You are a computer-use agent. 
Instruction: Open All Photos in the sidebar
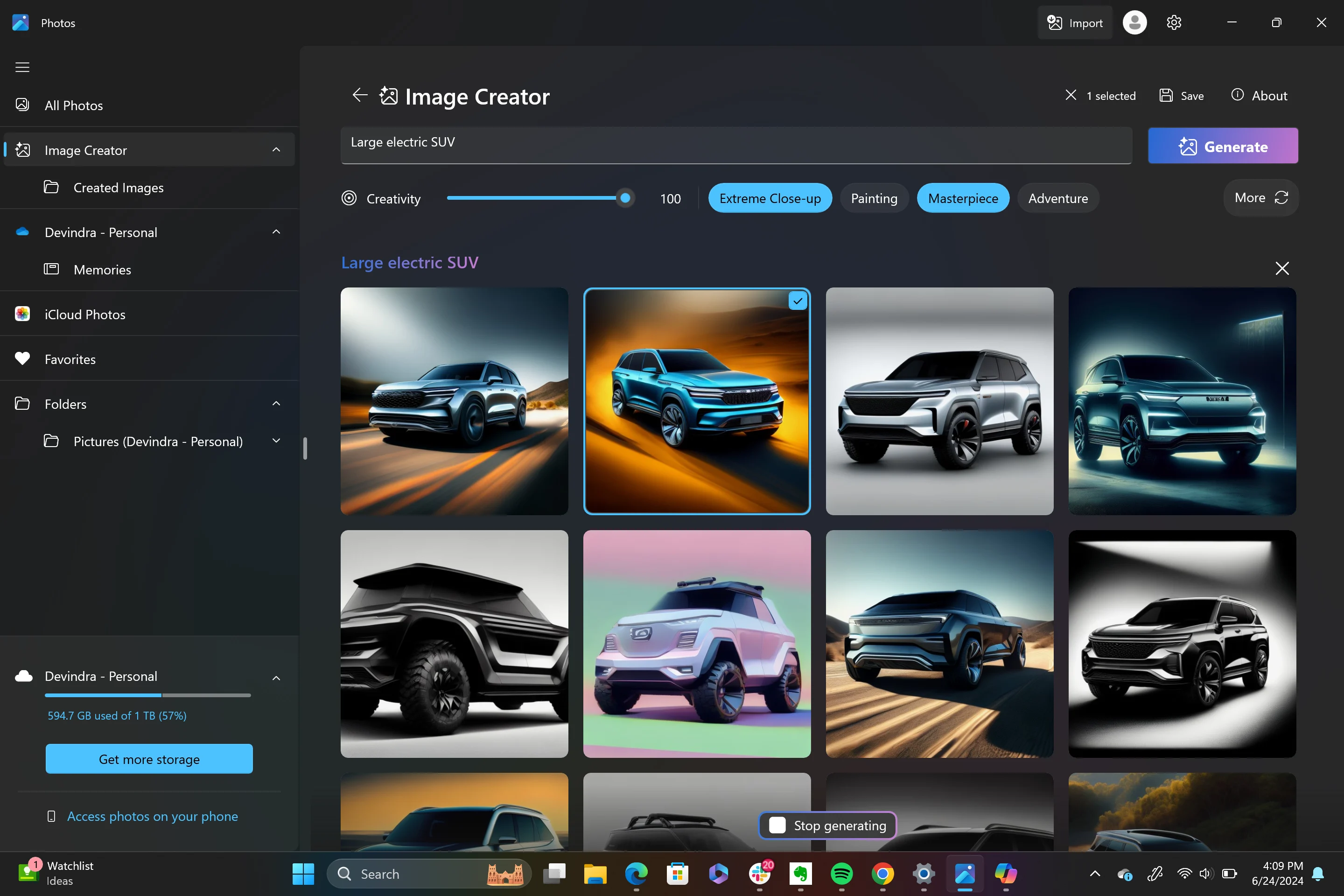pyautogui.click(x=74, y=106)
